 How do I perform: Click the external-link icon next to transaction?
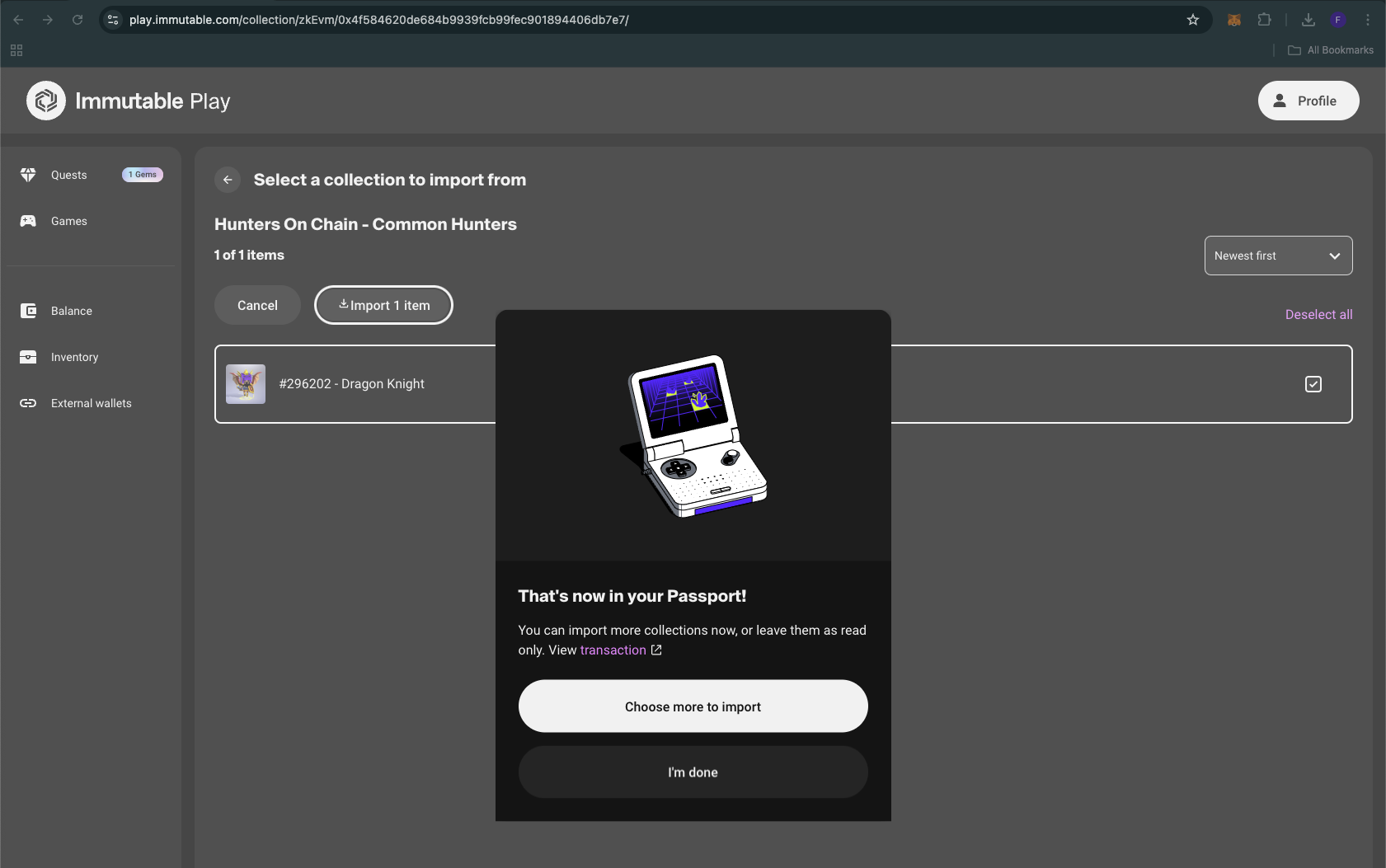656,650
